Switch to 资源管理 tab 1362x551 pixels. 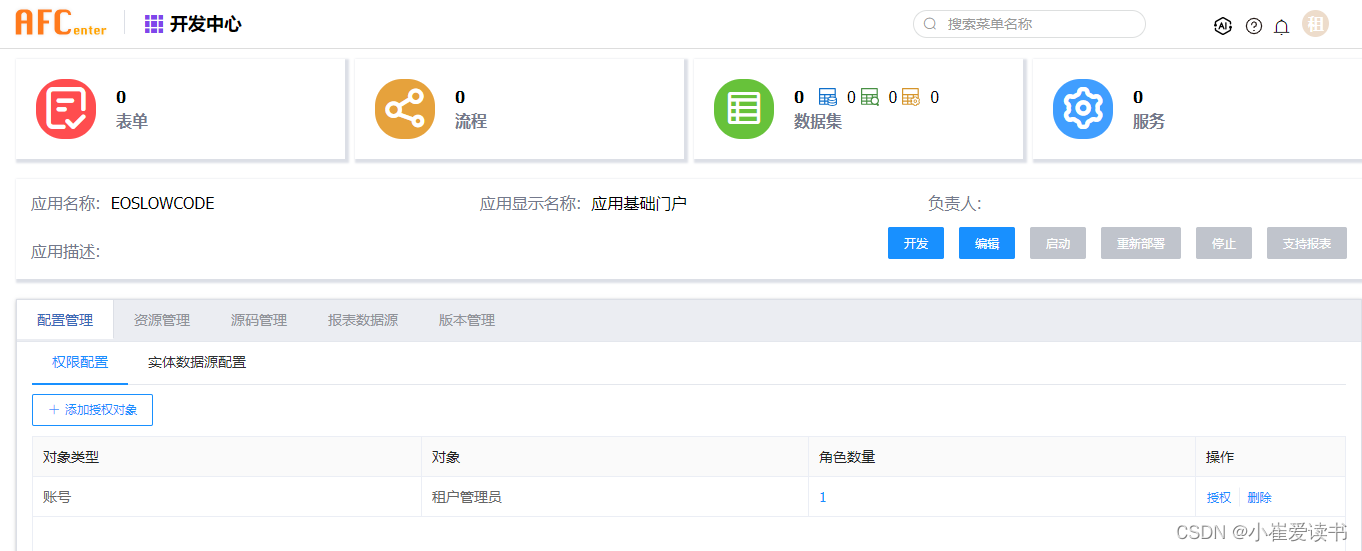click(162, 320)
